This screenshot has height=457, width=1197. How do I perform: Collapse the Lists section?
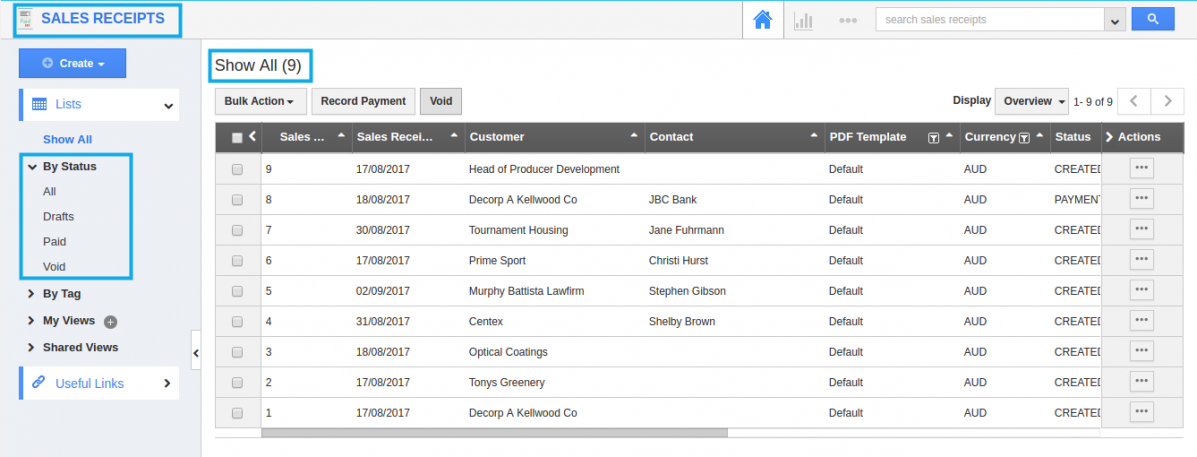coord(169,106)
